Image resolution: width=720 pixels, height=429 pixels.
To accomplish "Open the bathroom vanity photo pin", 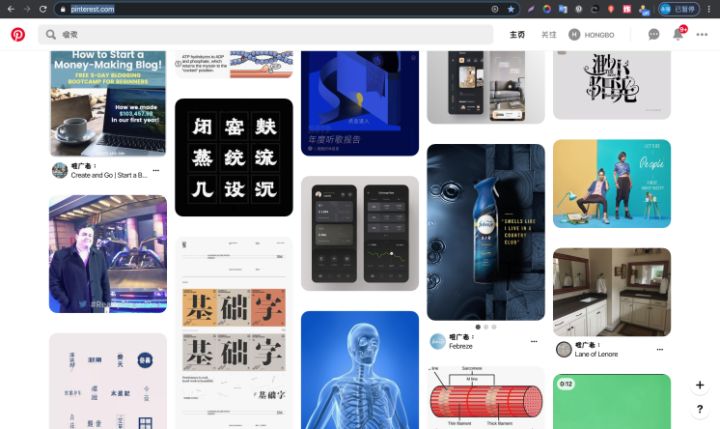I will [612, 292].
